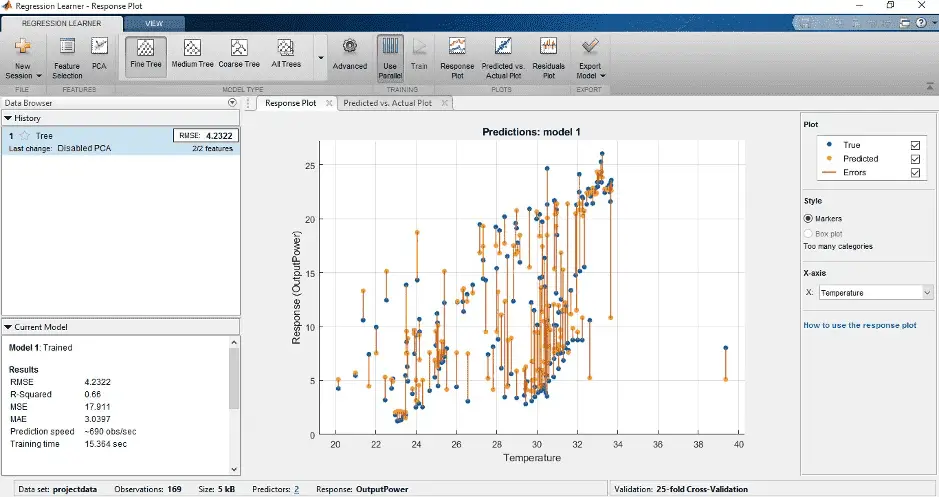Screen dimensions: 939x497
Task: Click 'Training time' value 15.364 sec
Action: [105, 444]
